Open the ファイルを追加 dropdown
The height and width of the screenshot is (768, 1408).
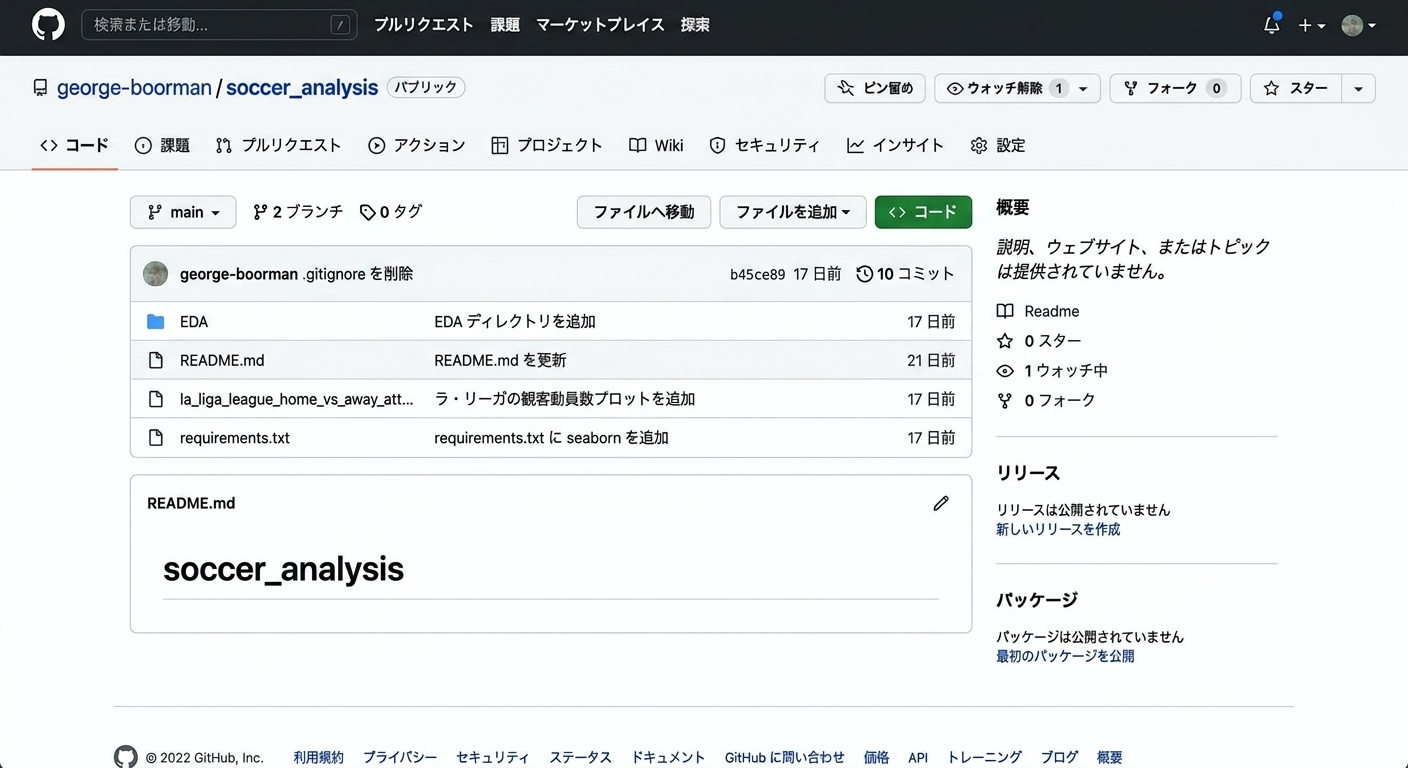(x=793, y=212)
